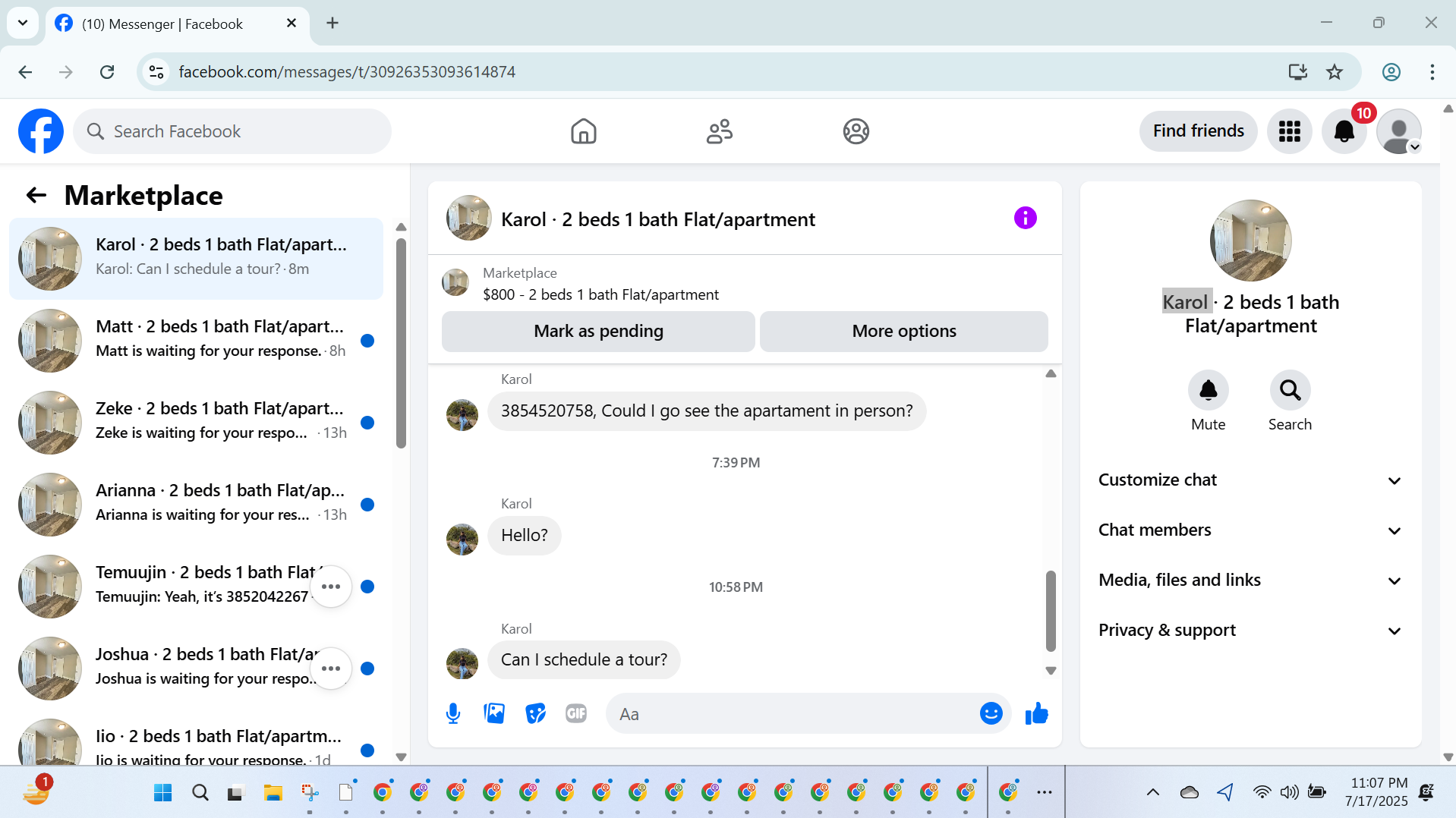The width and height of the screenshot is (1456, 818).
Task: Click the conversation information icon
Action: [x=1025, y=219]
